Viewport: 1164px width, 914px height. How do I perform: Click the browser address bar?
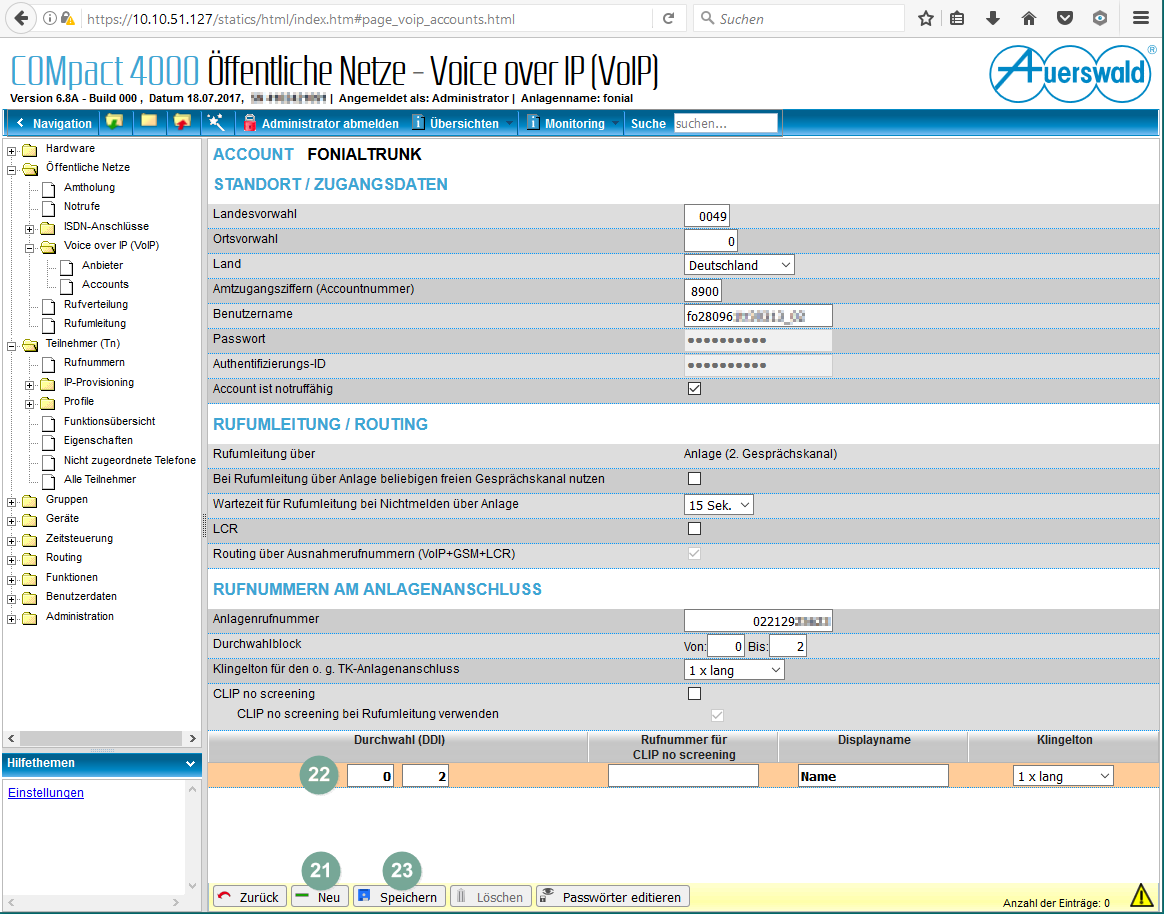(x=366, y=19)
